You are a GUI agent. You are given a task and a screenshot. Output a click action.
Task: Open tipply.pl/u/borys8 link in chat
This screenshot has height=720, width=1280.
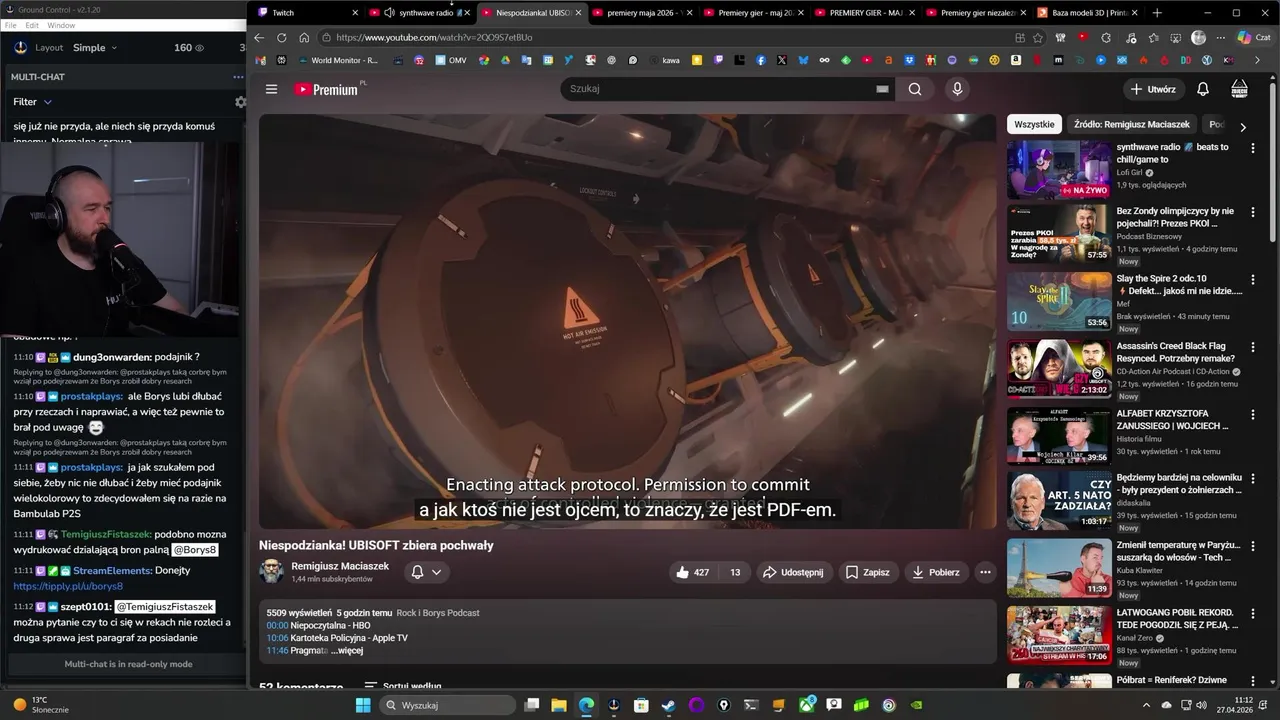click(68, 586)
